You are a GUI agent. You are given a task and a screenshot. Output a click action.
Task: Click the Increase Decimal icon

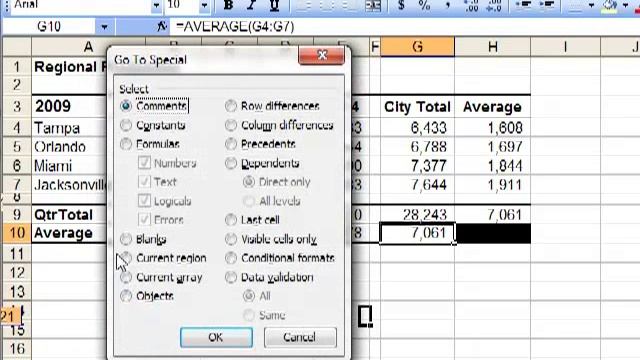(x=471, y=5)
